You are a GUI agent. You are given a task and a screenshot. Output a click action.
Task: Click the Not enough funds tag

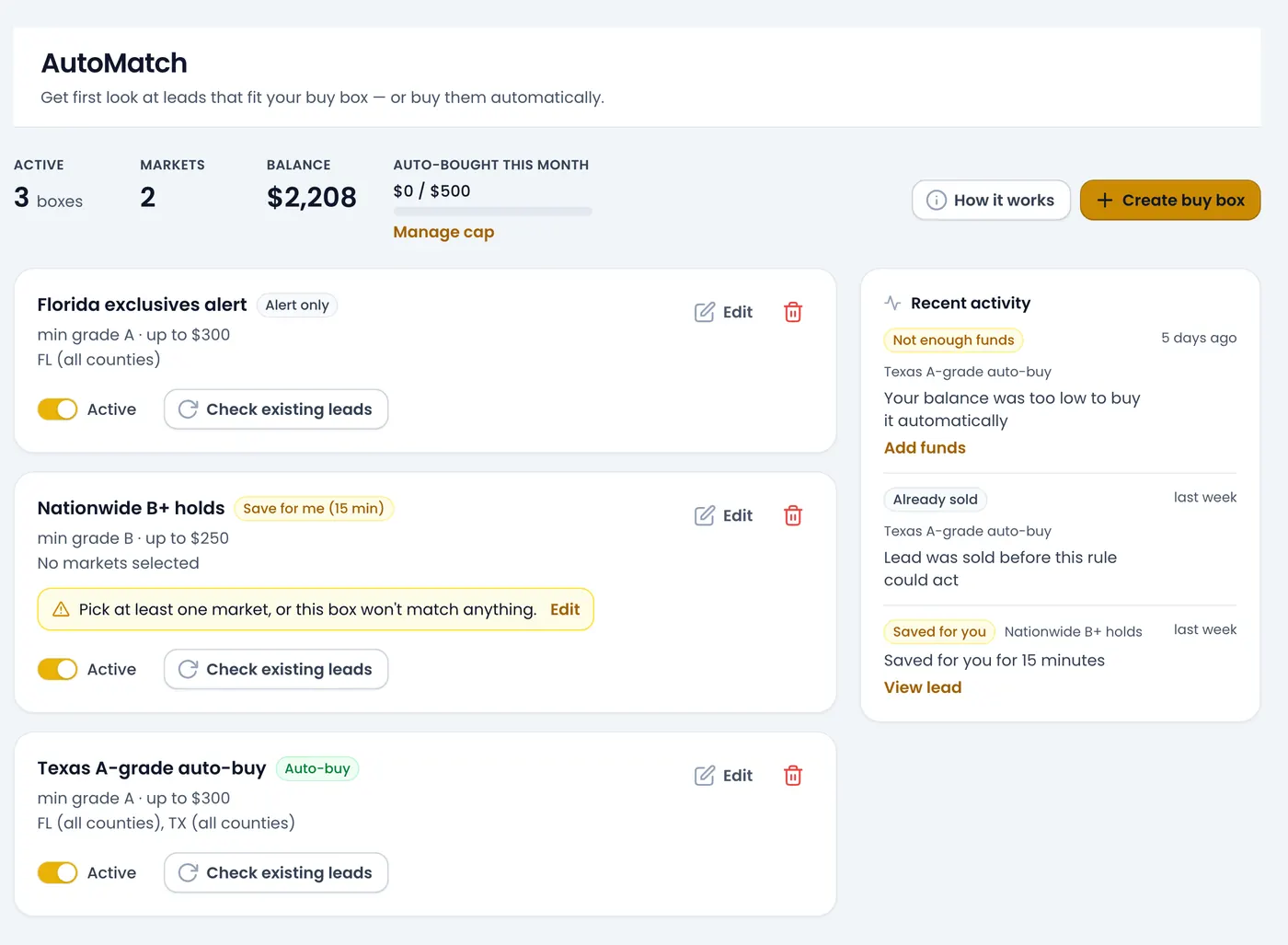(953, 340)
